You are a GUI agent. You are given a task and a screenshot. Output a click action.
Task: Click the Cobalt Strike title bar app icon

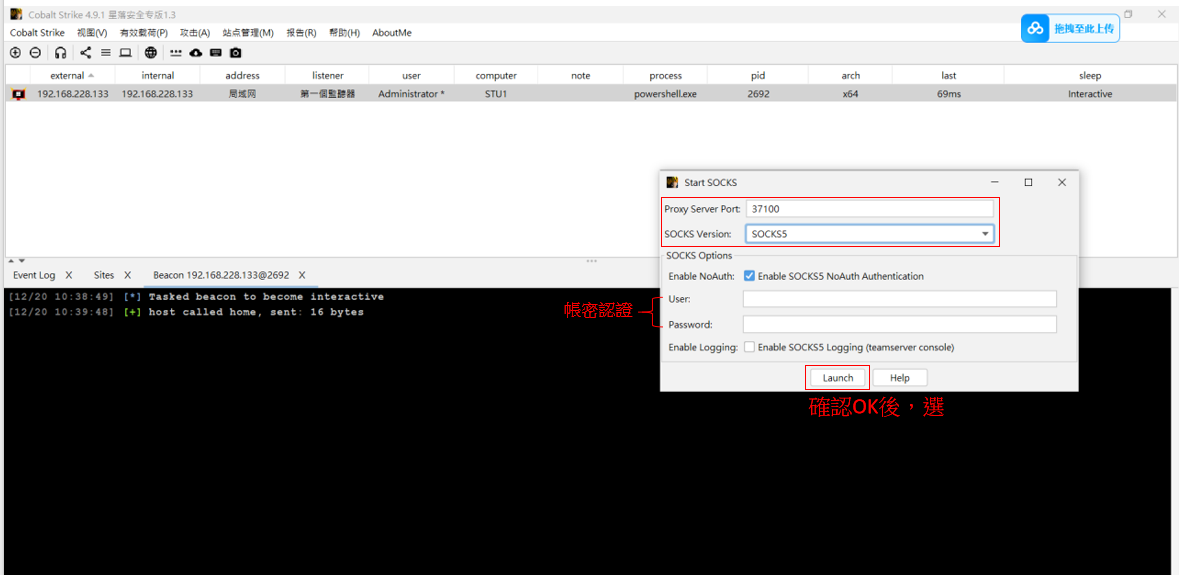[16, 14]
